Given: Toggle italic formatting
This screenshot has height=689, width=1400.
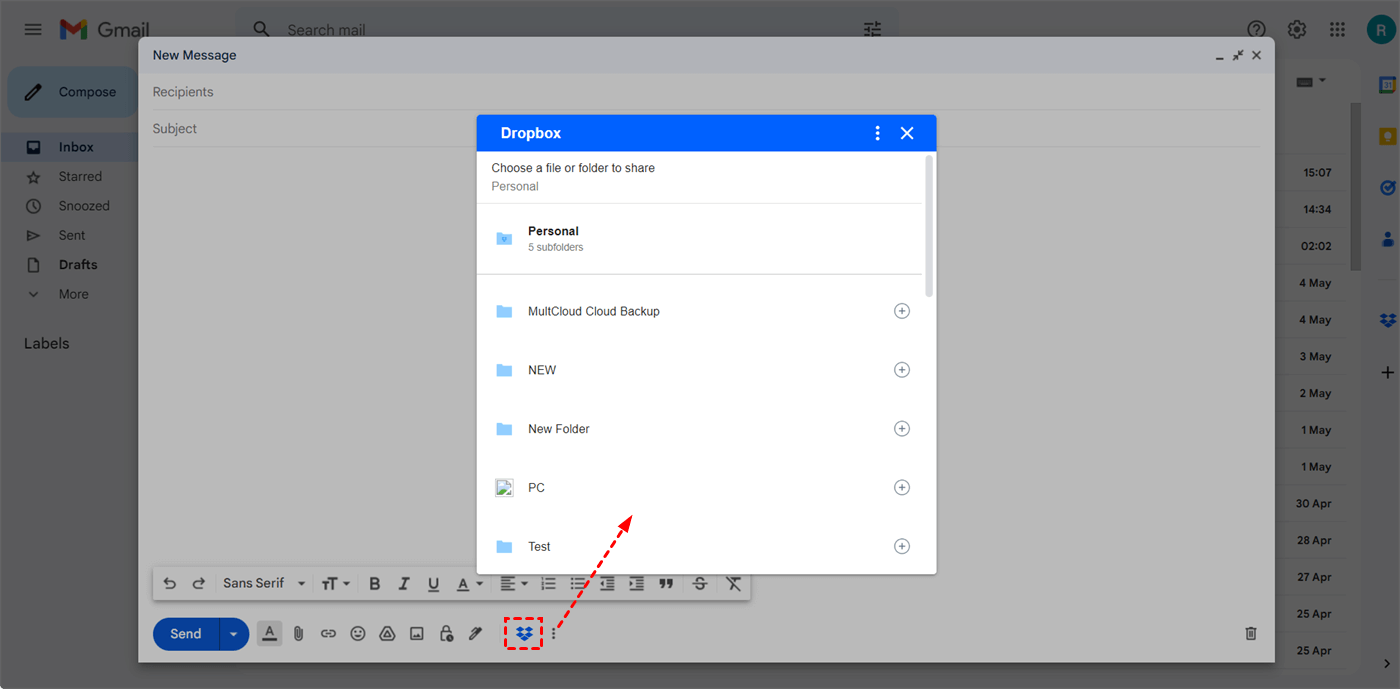Looking at the screenshot, I should point(404,584).
